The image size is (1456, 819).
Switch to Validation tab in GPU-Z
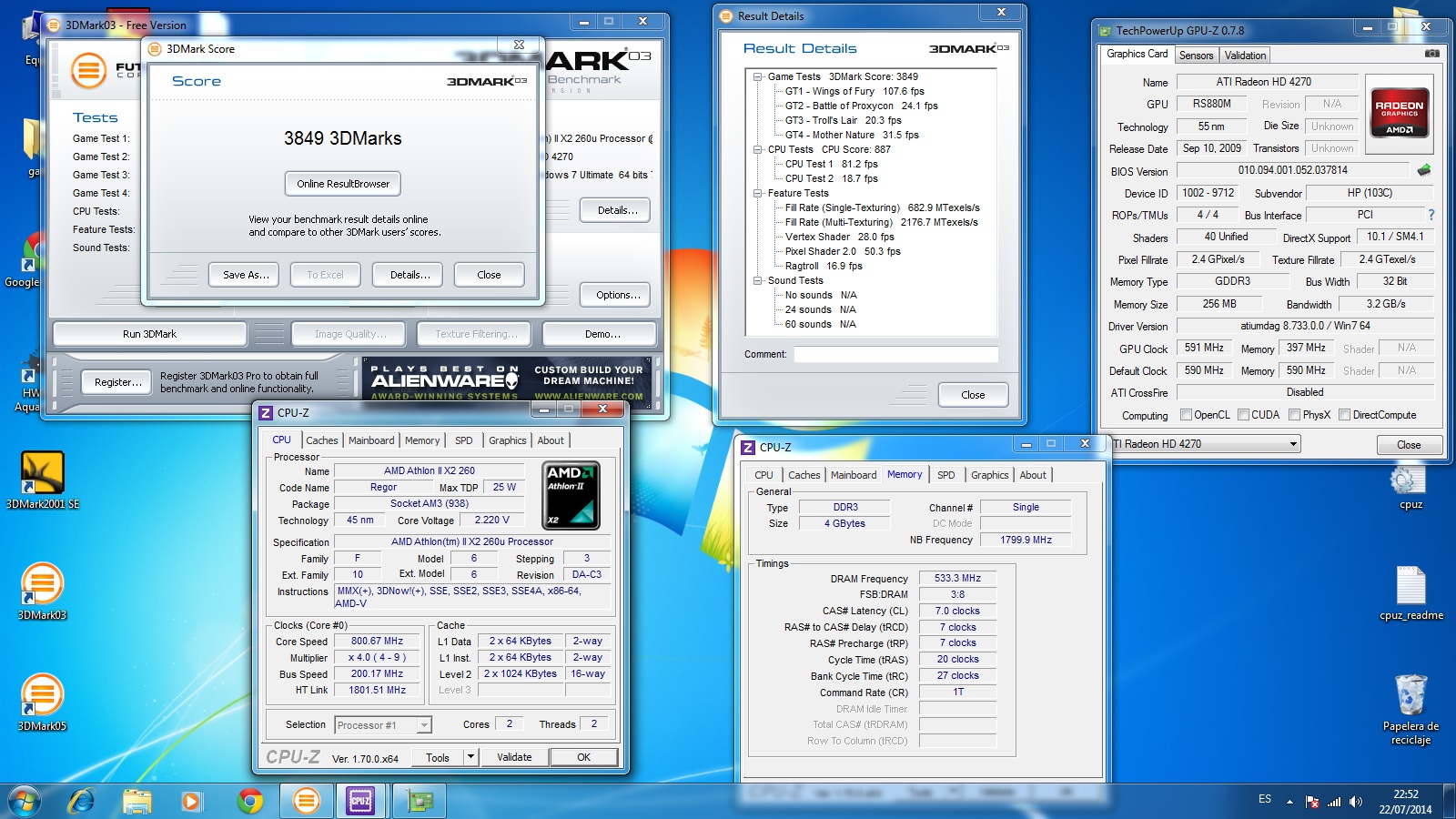pos(1245,56)
